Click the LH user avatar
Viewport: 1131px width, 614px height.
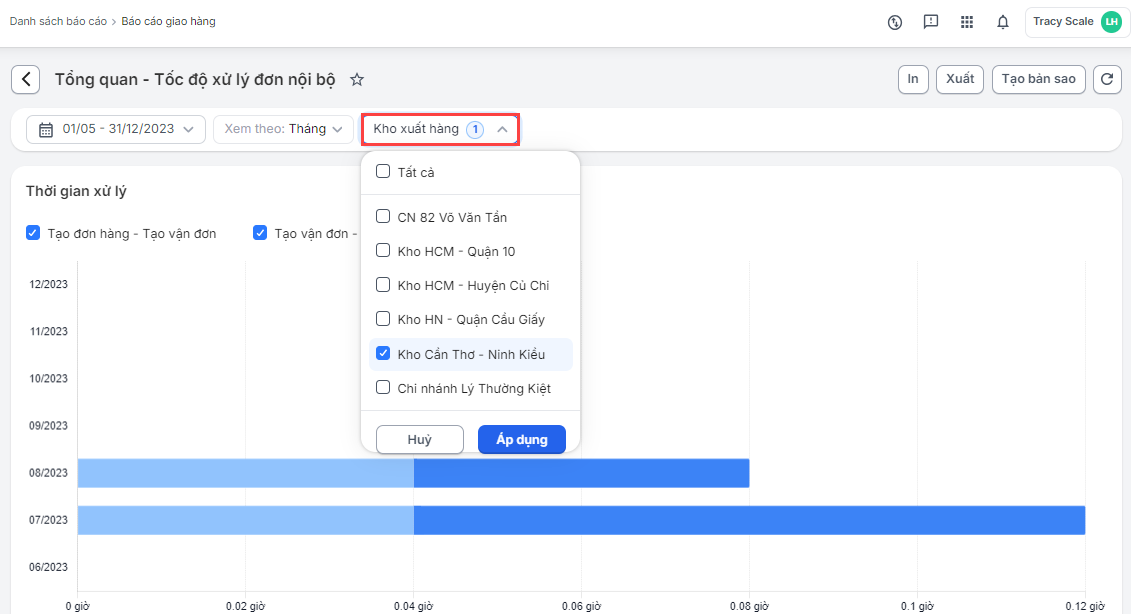tap(1111, 22)
